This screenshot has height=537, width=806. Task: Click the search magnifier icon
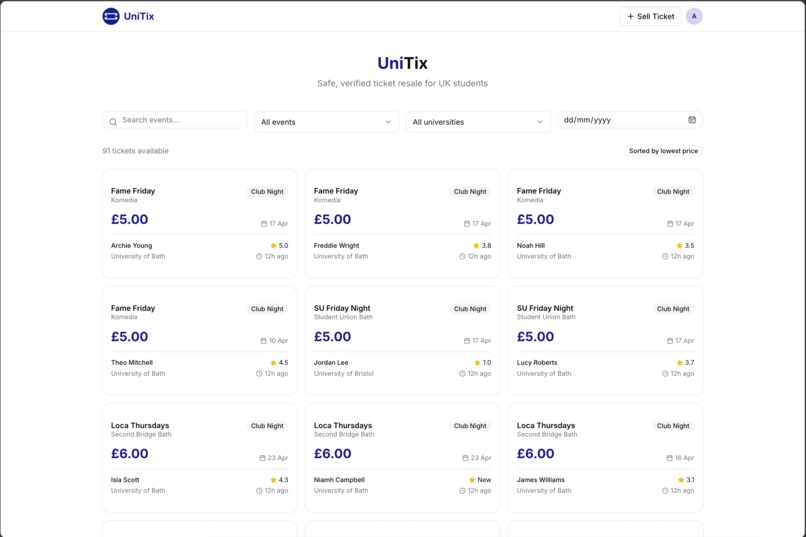pyautogui.click(x=113, y=122)
